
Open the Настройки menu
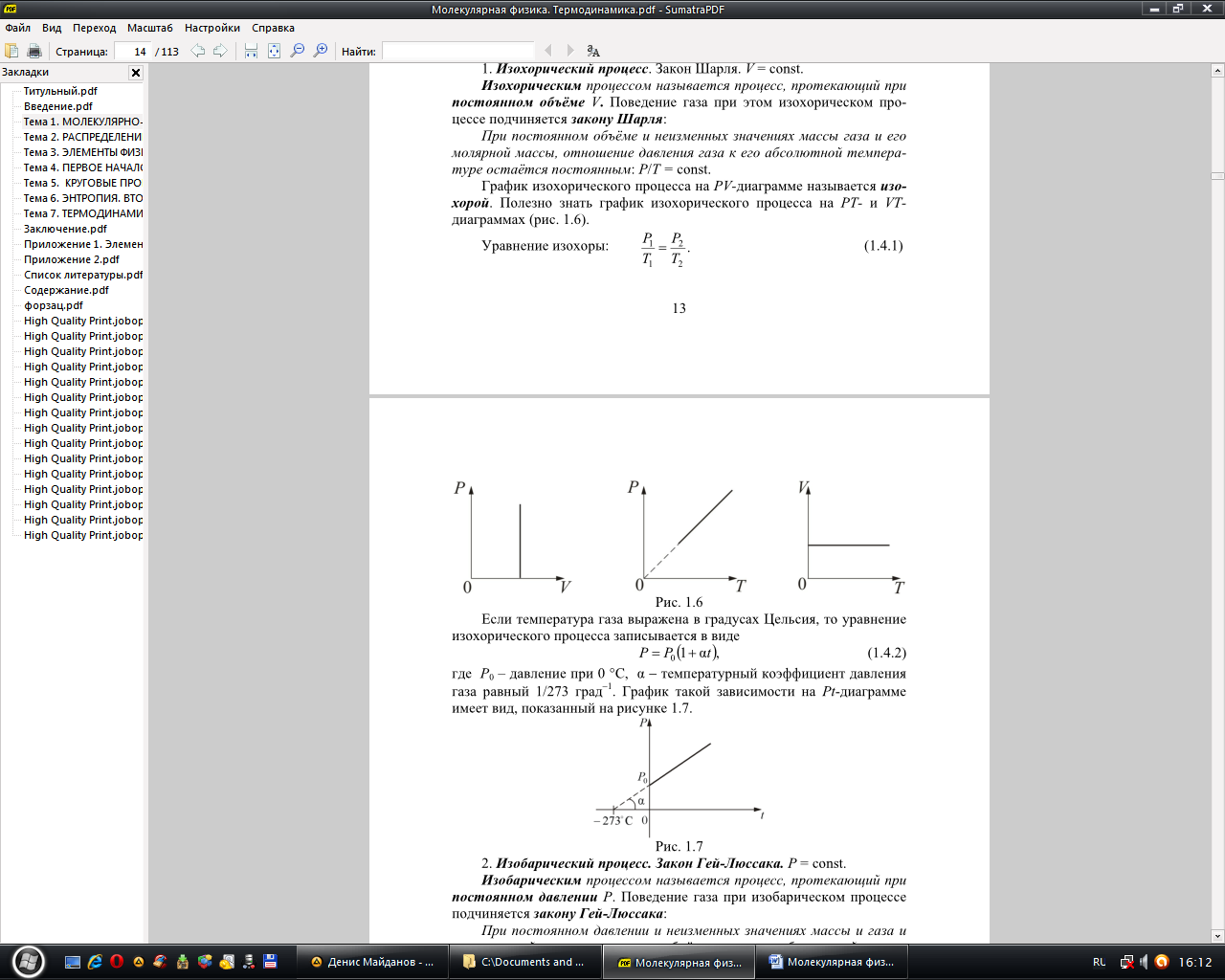point(212,28)
